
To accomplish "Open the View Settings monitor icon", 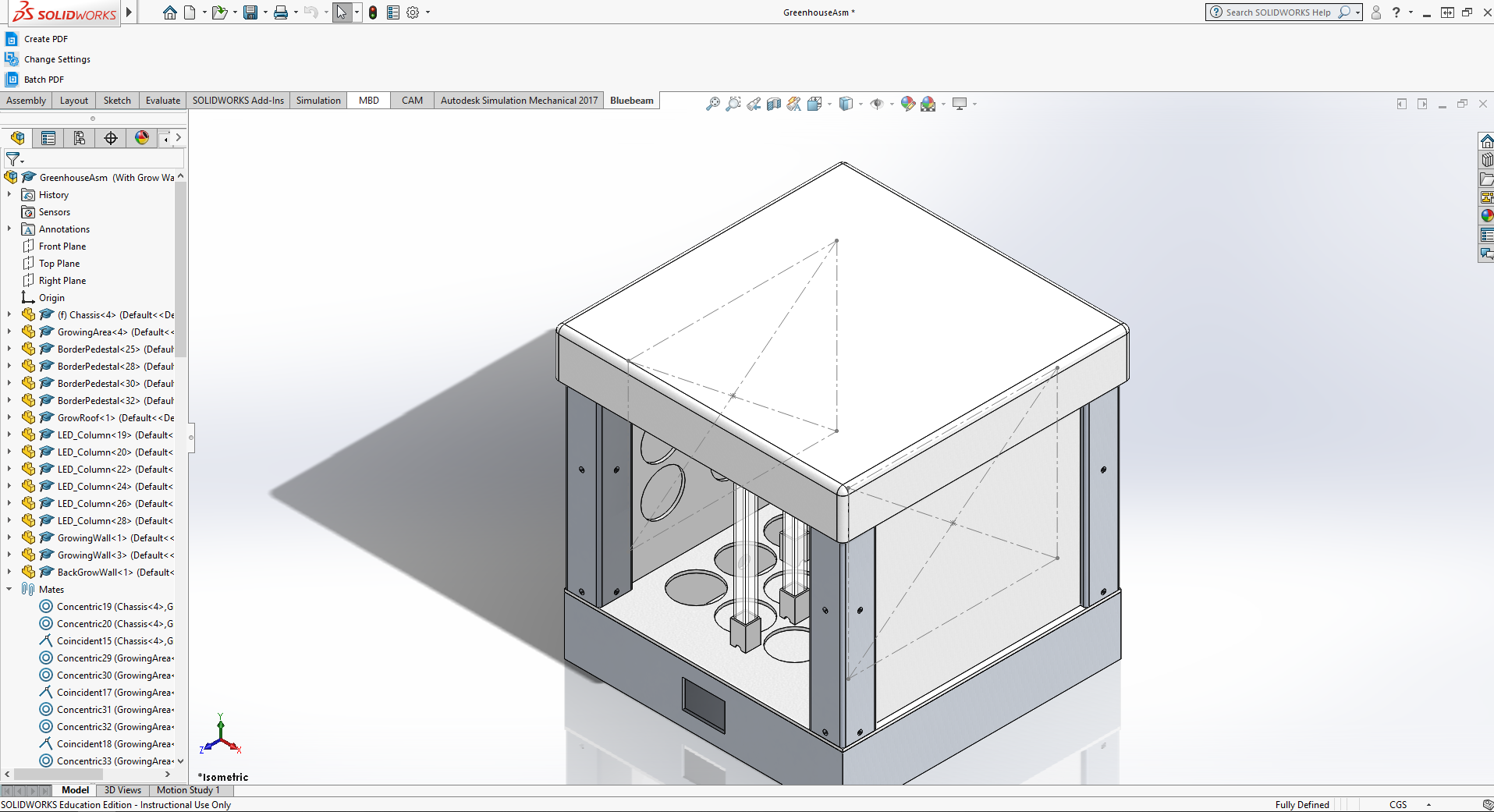I will click(960, 104).
